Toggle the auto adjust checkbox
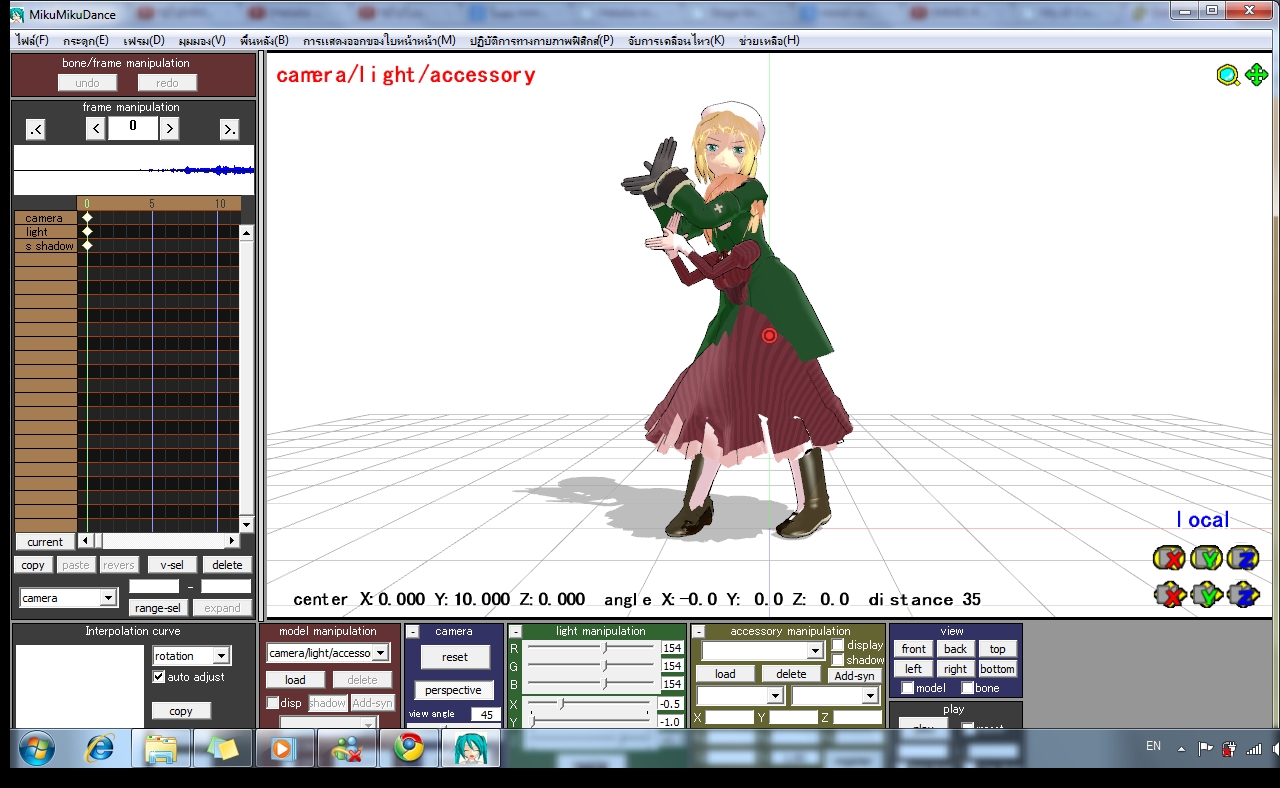 tap(158, 677)
